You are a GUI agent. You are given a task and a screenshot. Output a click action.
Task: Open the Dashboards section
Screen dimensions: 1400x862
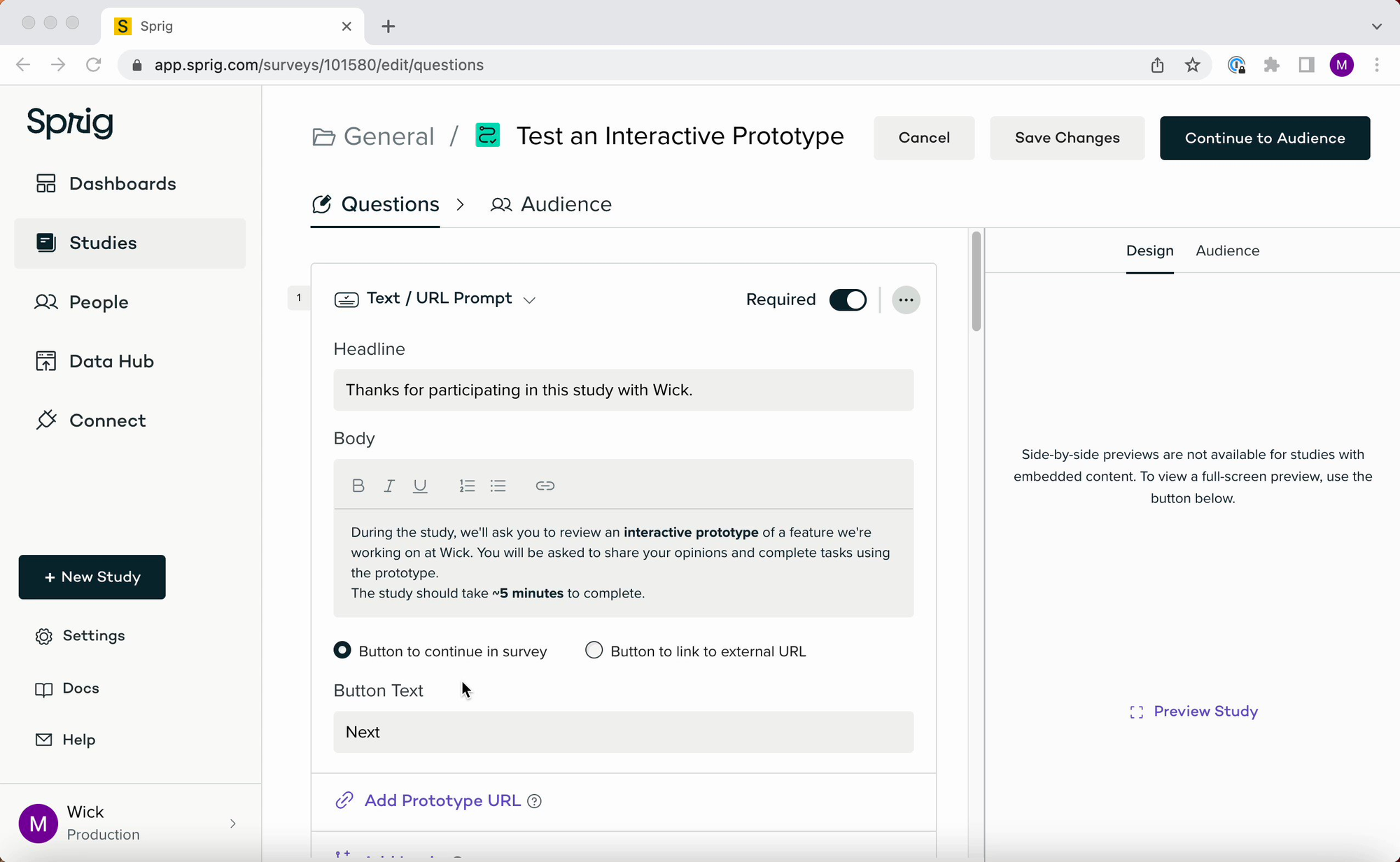click(x=105, y=183)
